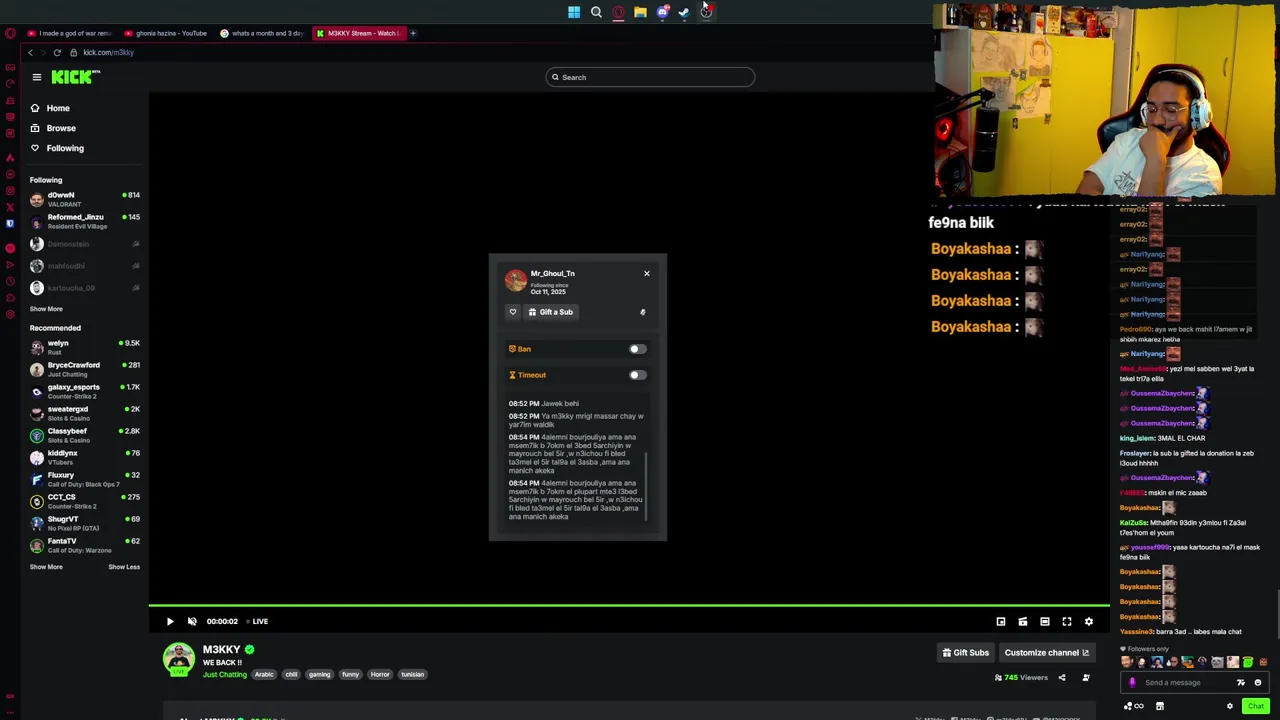Image resolution: width=1280 pixels, height=720 pixels.
Task: Switch to the whats a month Google tab
Action: [262, 33]
